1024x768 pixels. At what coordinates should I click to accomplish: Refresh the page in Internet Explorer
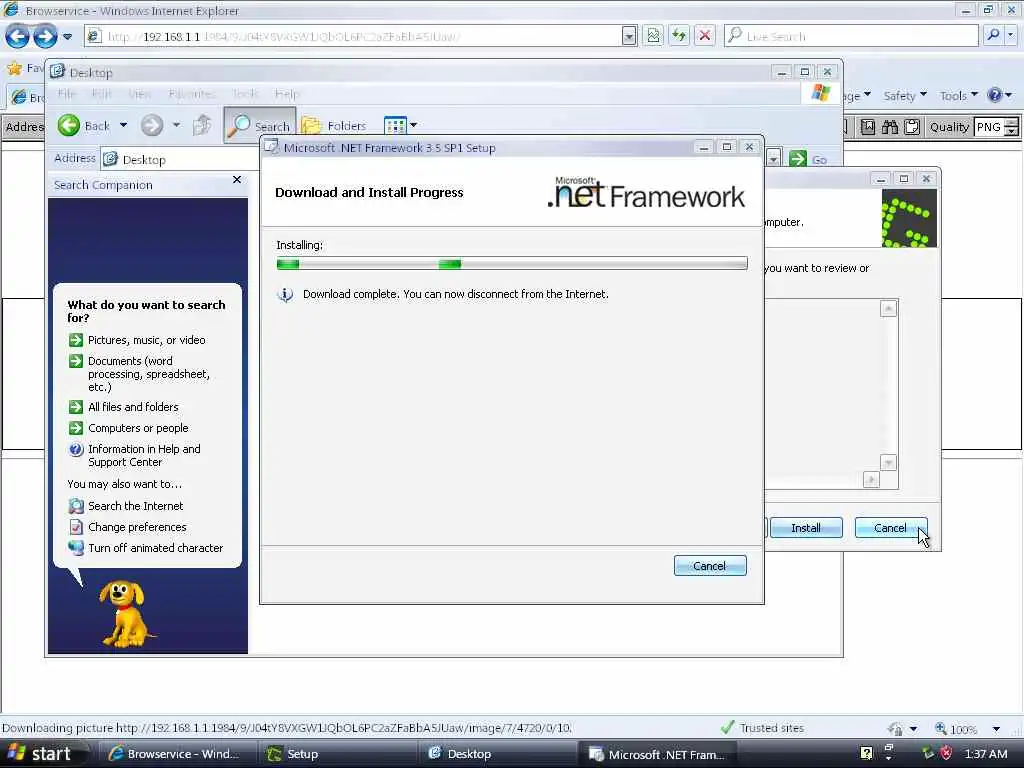pyautogui.click(x=679, y=36)
